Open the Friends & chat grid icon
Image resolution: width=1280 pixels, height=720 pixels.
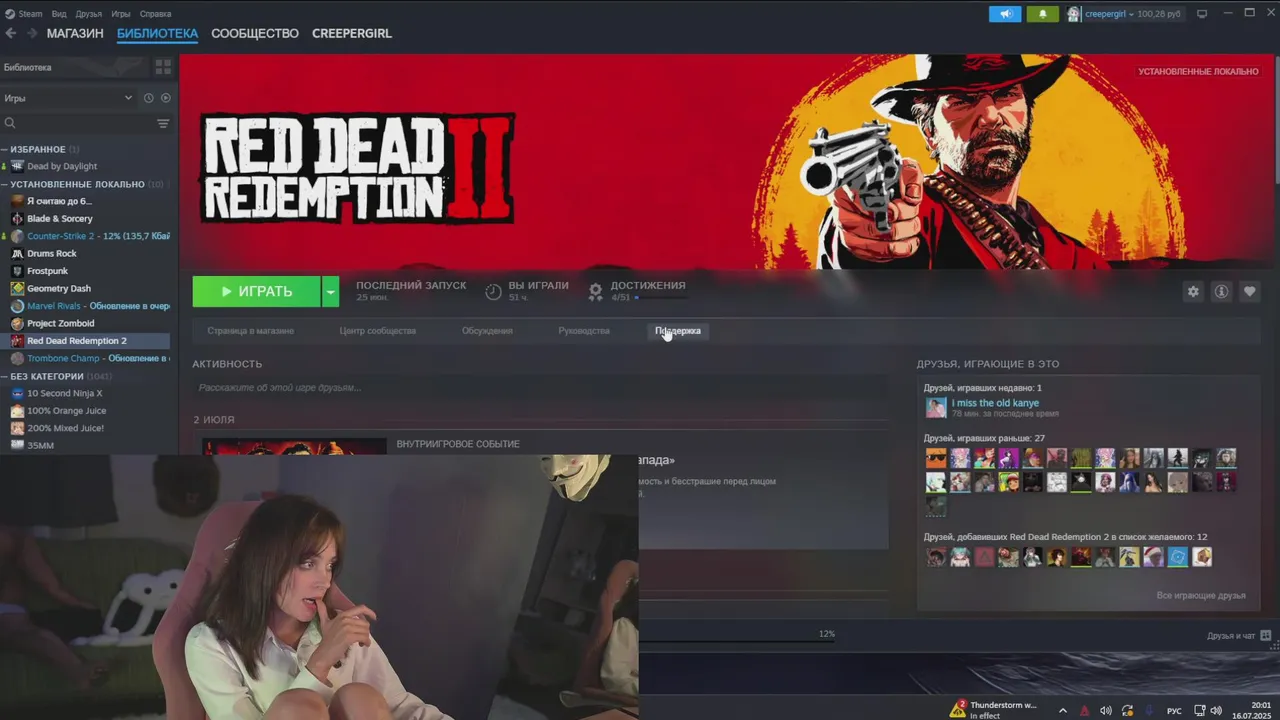pos(1266,635)
